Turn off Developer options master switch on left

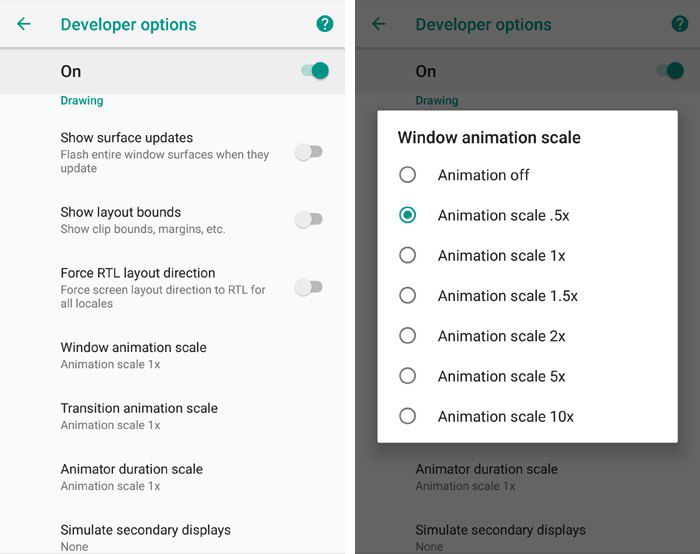pyautogui.click(x=315, y=71)
